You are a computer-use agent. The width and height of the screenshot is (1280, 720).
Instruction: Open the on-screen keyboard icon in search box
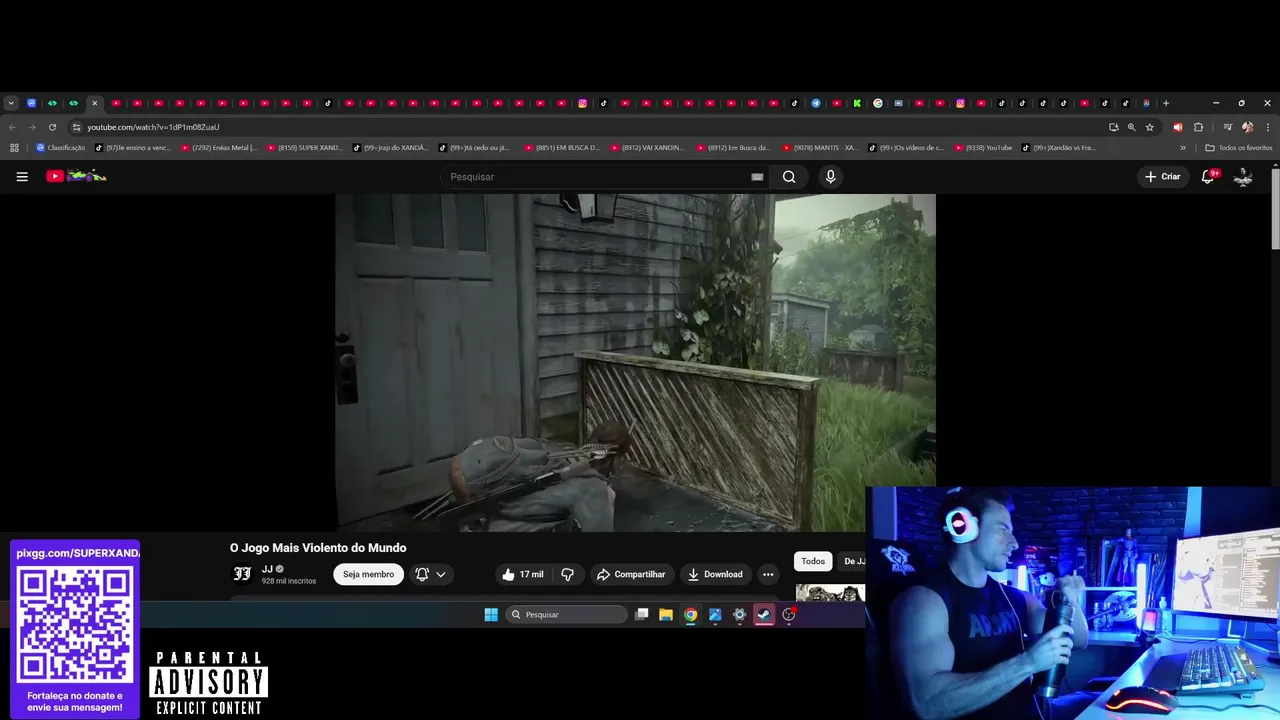pyautogui.click(x=757, y=177)
